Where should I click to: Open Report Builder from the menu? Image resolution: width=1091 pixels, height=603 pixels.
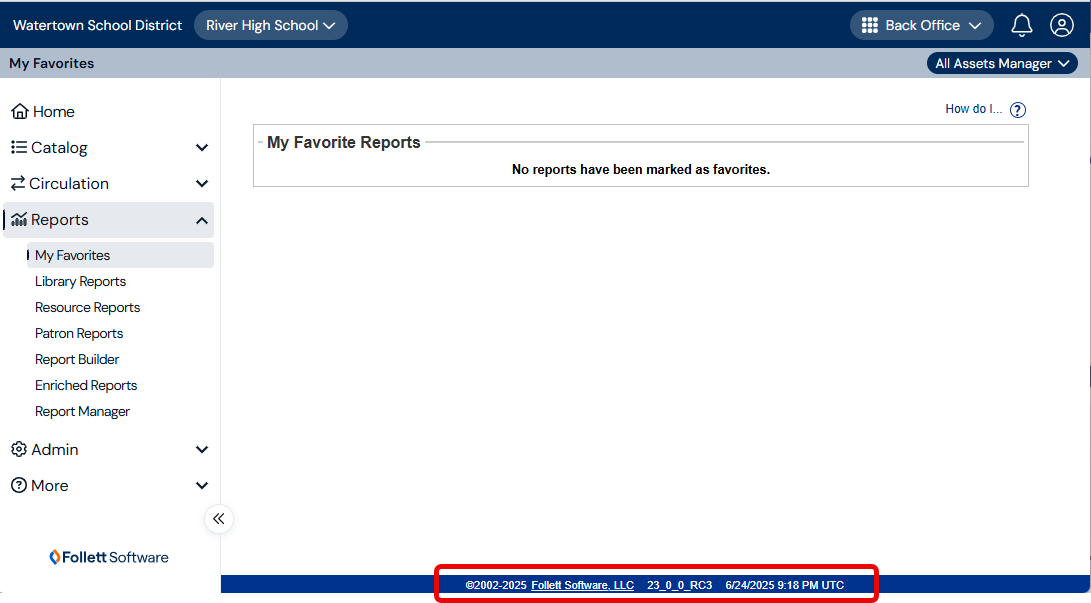tap(75, 359)
